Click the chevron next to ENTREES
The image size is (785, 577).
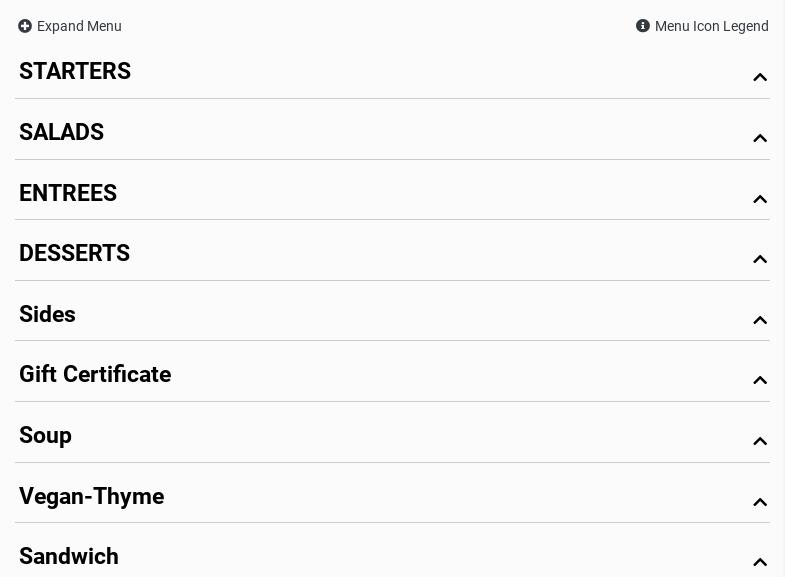pyautogui.click(x=760, y=199)
